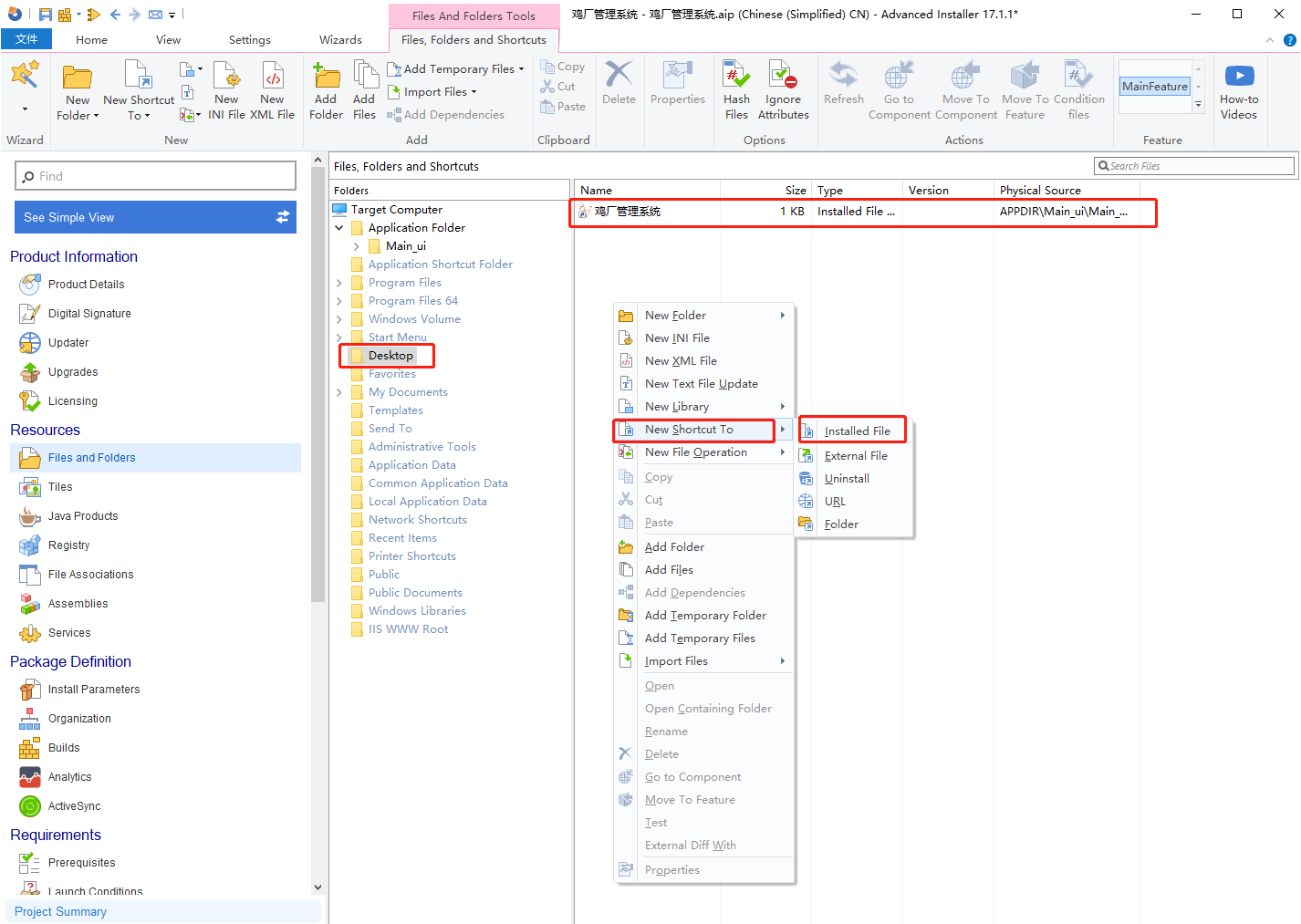Viewport: 1301px width, 924px height.
Task: Switch to the Wizards ribbon tab
Action: [x=340, y=40]
